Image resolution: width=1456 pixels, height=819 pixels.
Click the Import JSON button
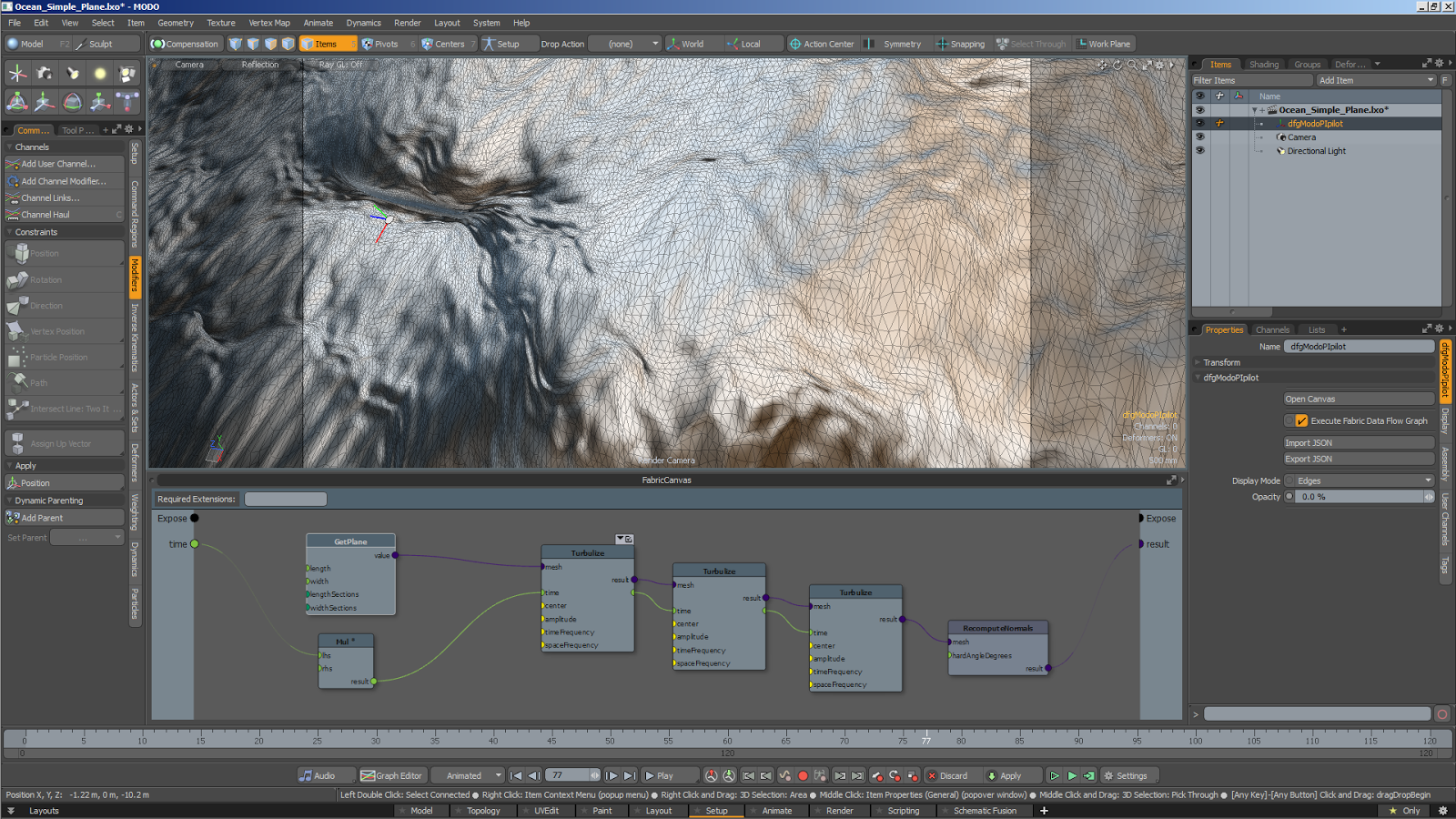pyautogui.click(x=1359, y=442)
